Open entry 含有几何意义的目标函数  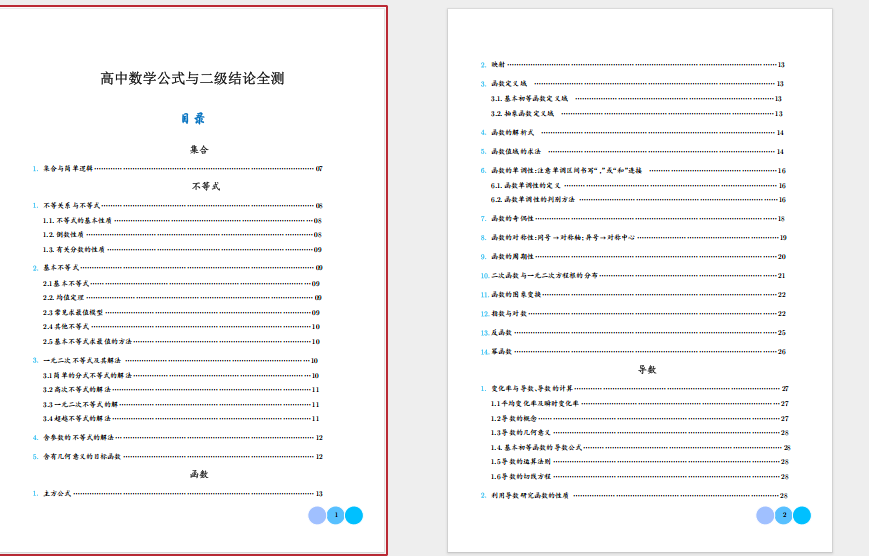tap(177, 456)
